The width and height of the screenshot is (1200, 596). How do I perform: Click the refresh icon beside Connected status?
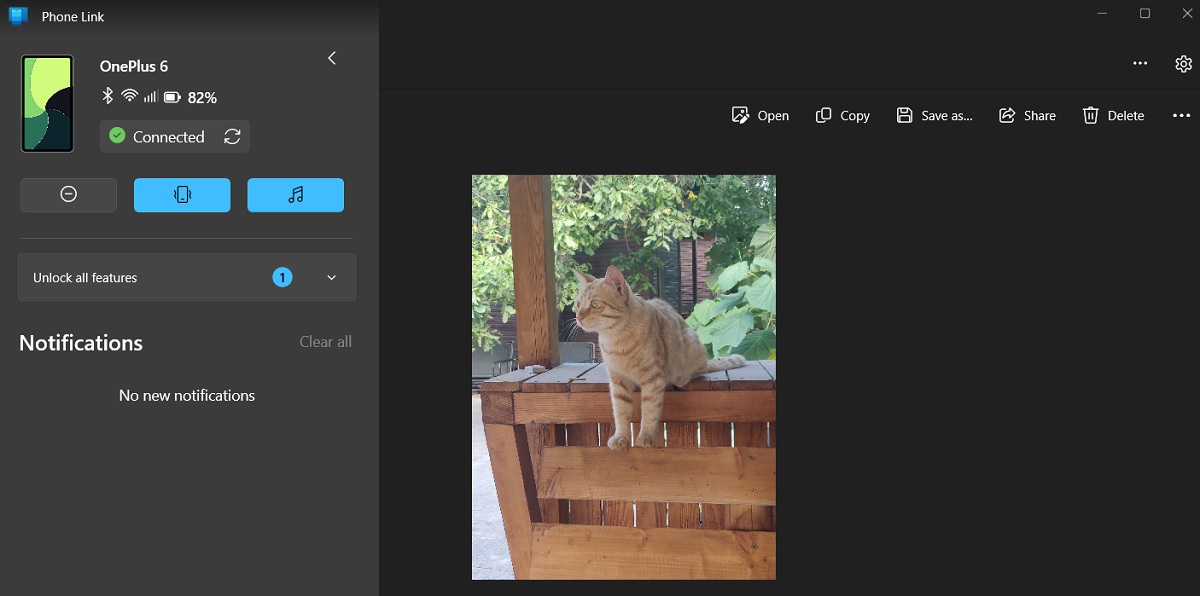pyautogui.click(x=232, y=136)
